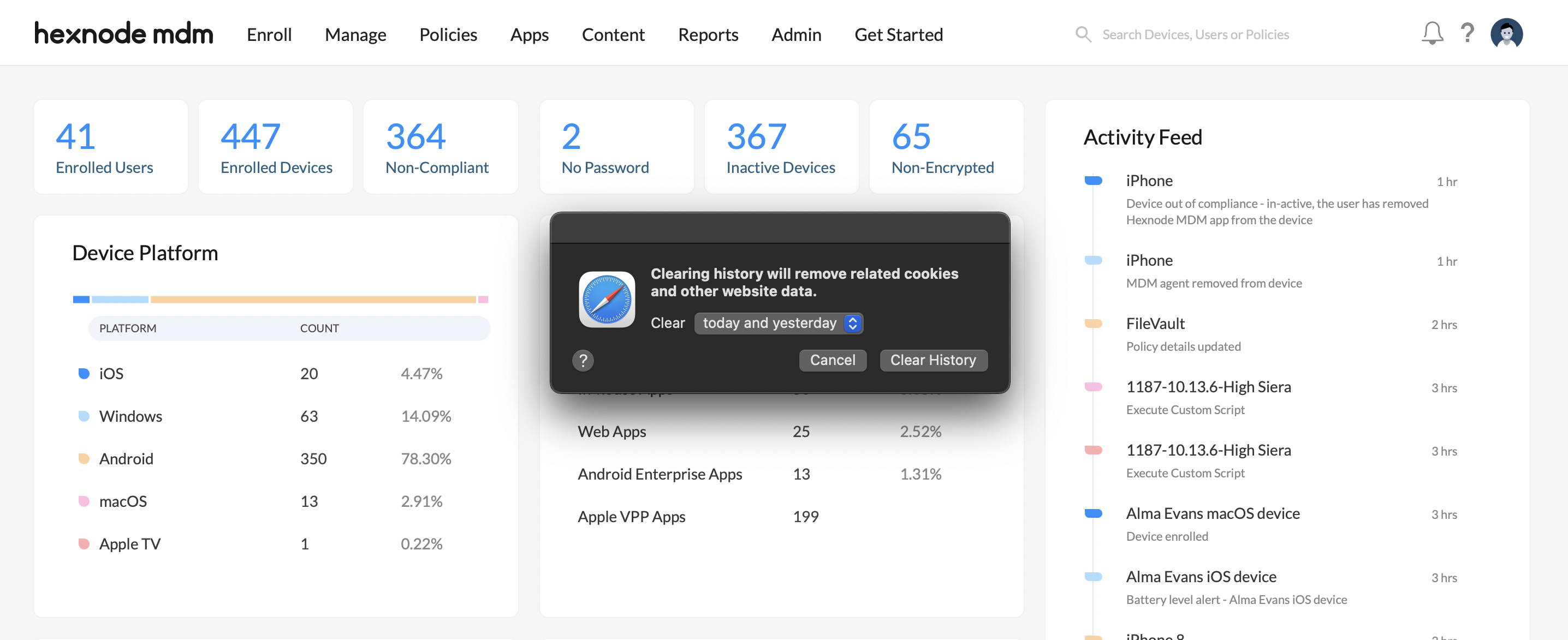
Task: Click the FileVault activity marker
Action: pyautogui.click(x=1093, y=324)
